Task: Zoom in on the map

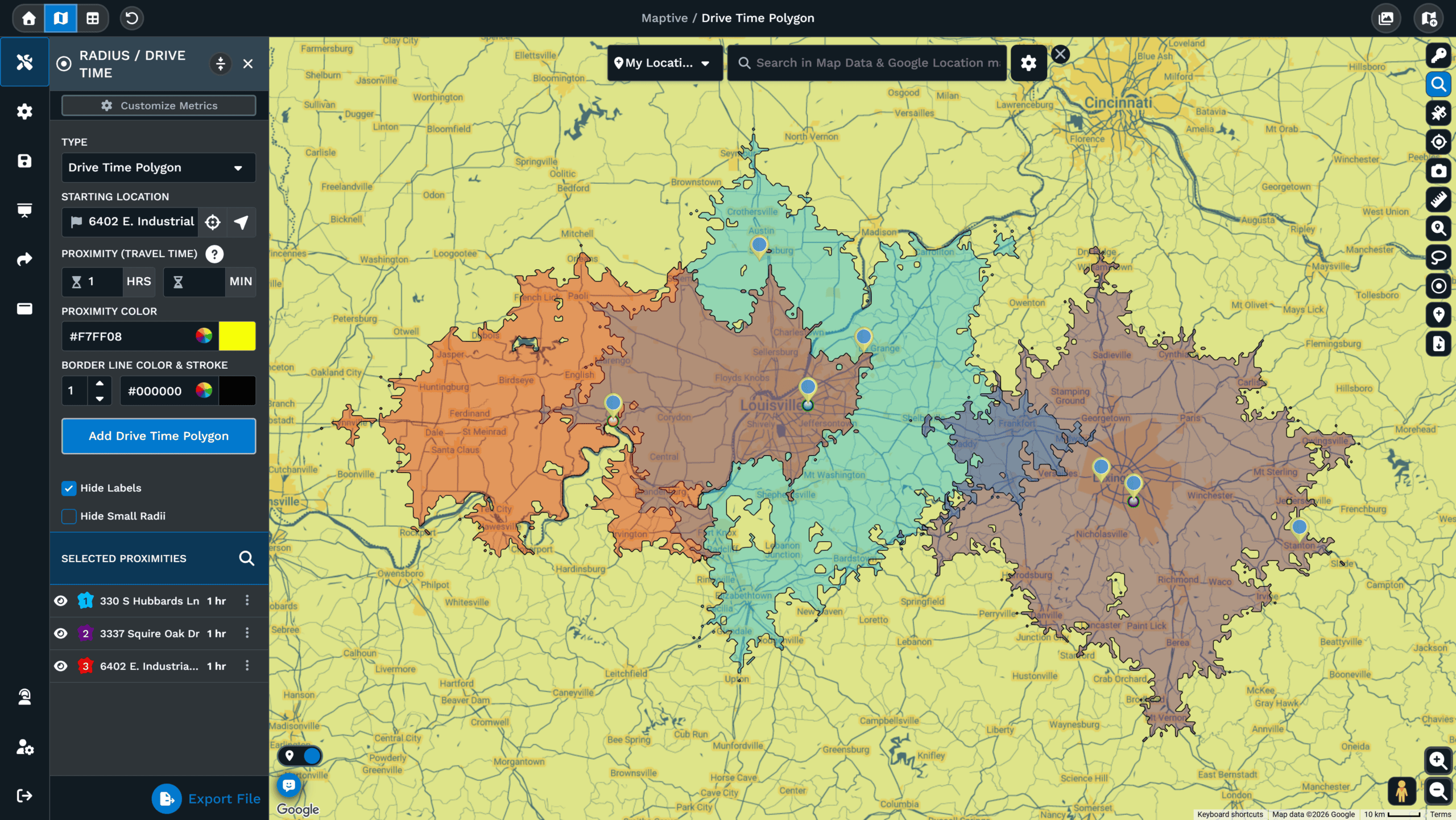Action: [x=1438, y=761]
